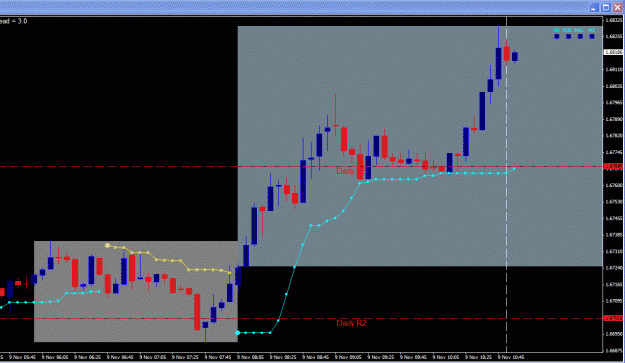Click the M5 timeframe indicator square
The image size is (625, 363).
[x=592, y=36]
